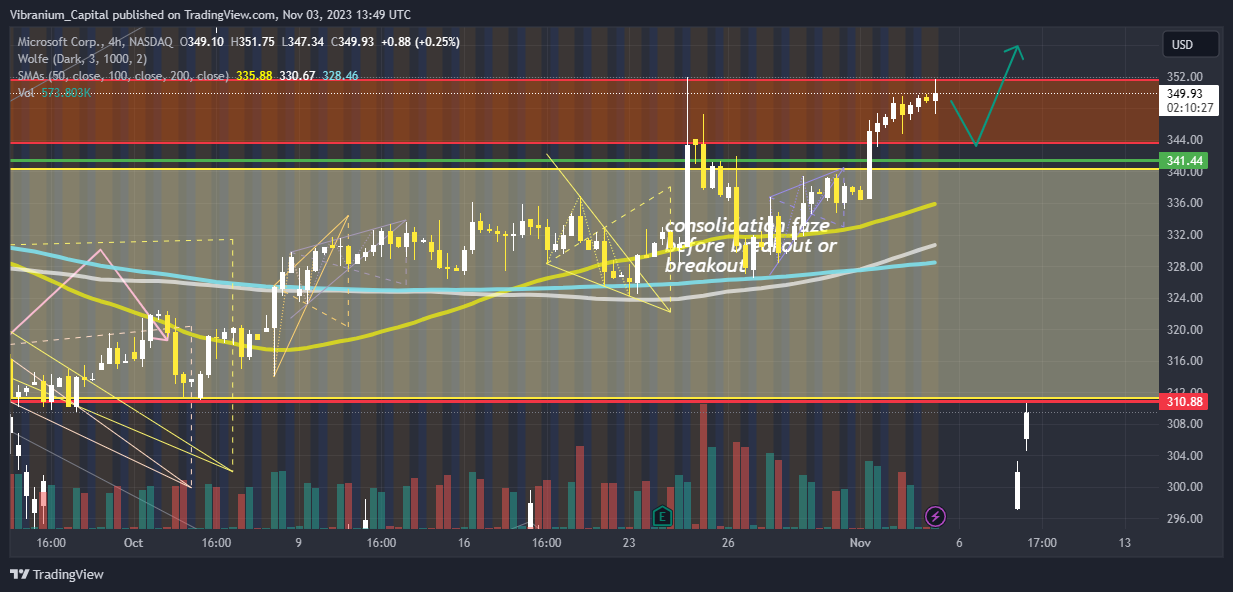The image size is (1233, 592).
Task: Click the 316.00 price axis label
Action: point(1184,361)
